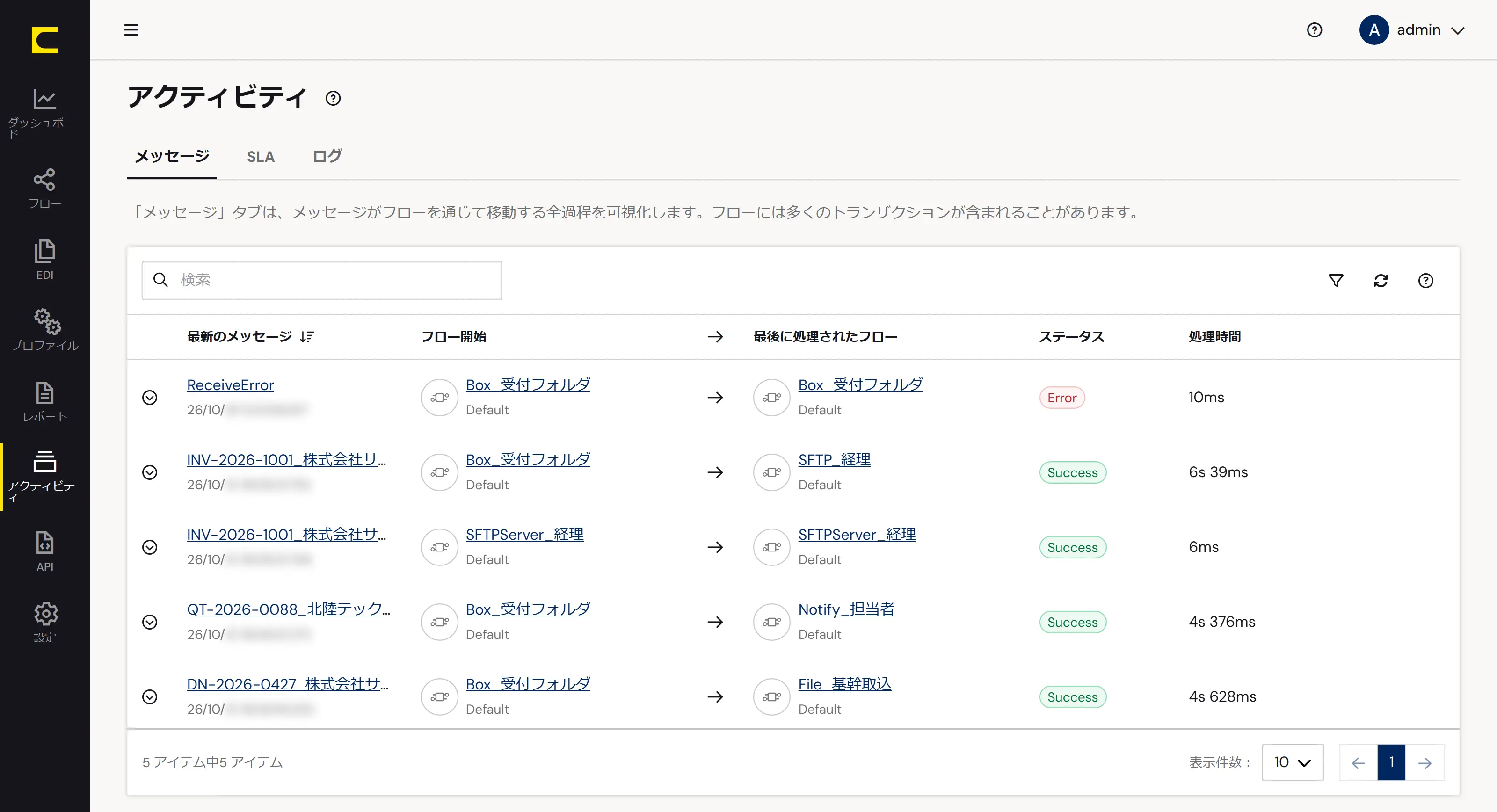Screen dimensions: 1497x812
Task: Open SFTPServer_経理 link under 最後に処理されたフロー
Action: (x=857, y=534)
